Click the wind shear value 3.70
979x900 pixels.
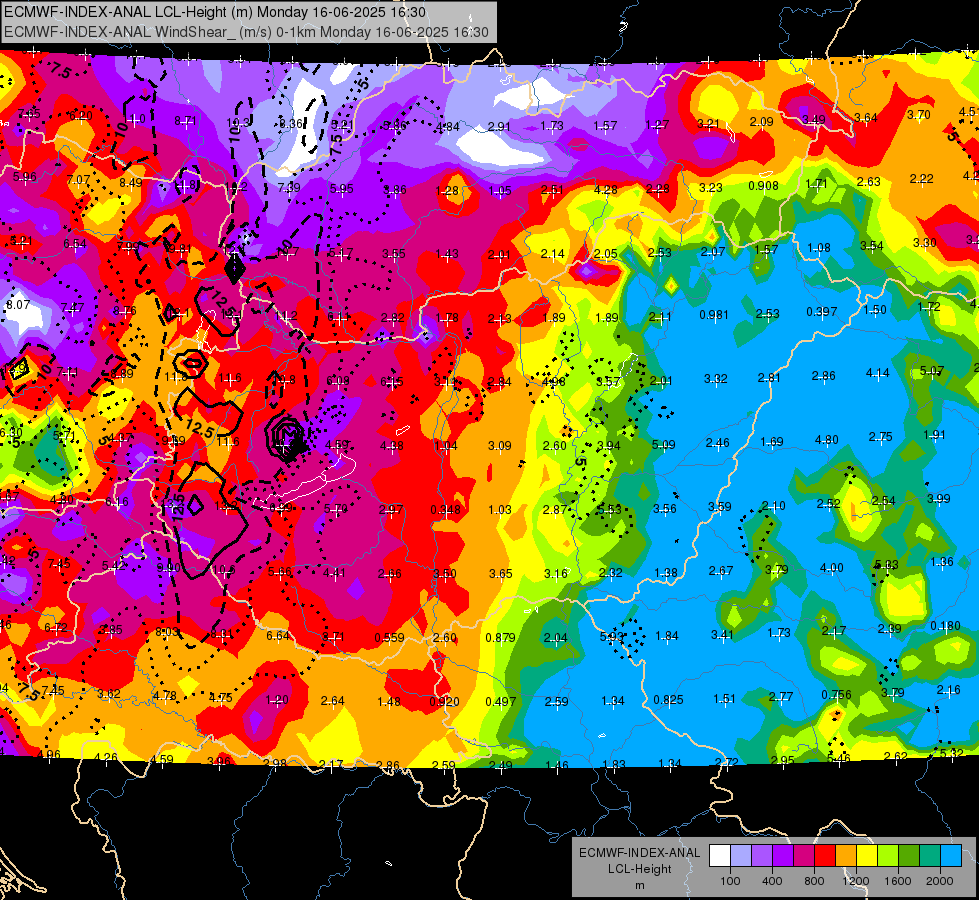(918, 114)
